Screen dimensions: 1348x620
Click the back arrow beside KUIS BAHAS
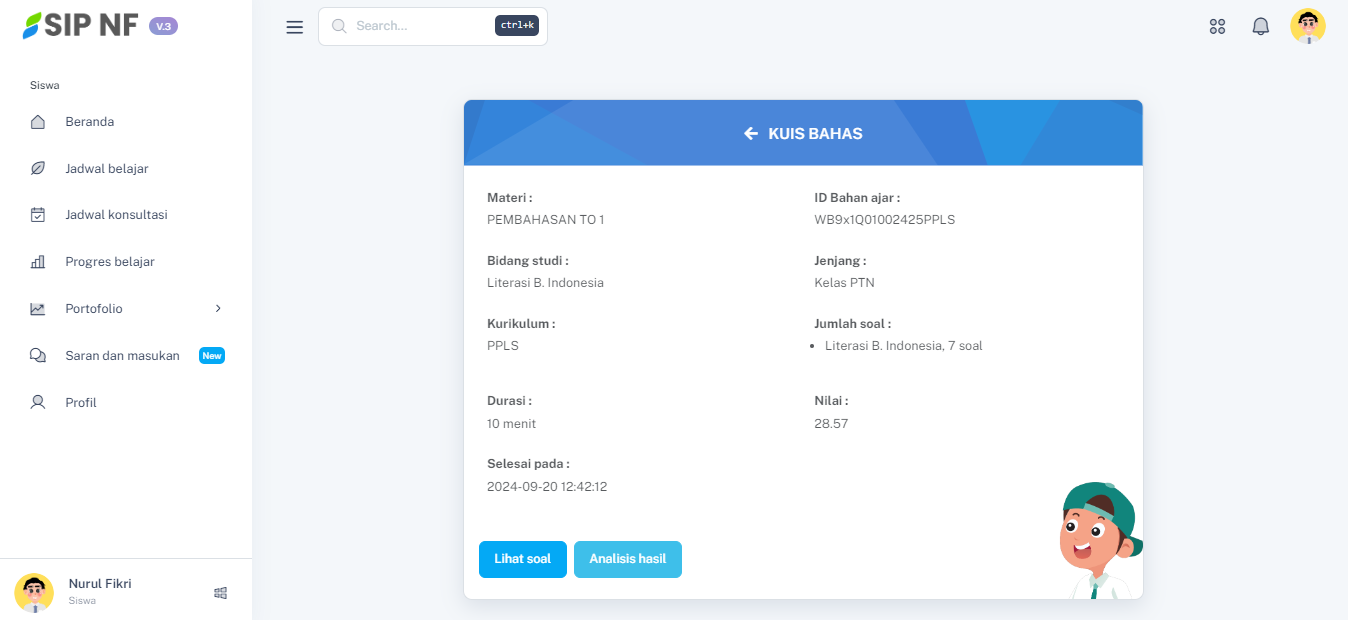pyautogui.click(x=751, y=133)
